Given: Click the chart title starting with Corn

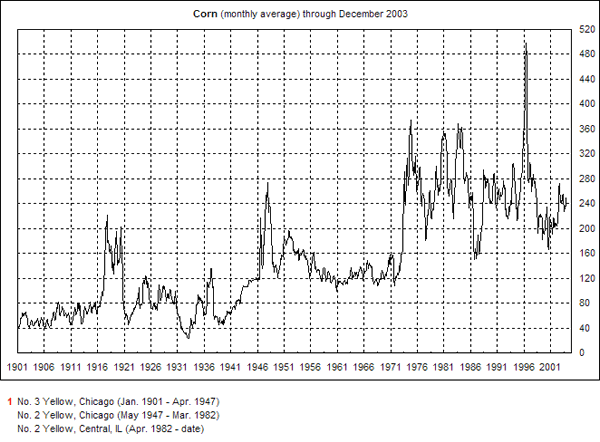Looking at the screenshot, I should [300, 15].
